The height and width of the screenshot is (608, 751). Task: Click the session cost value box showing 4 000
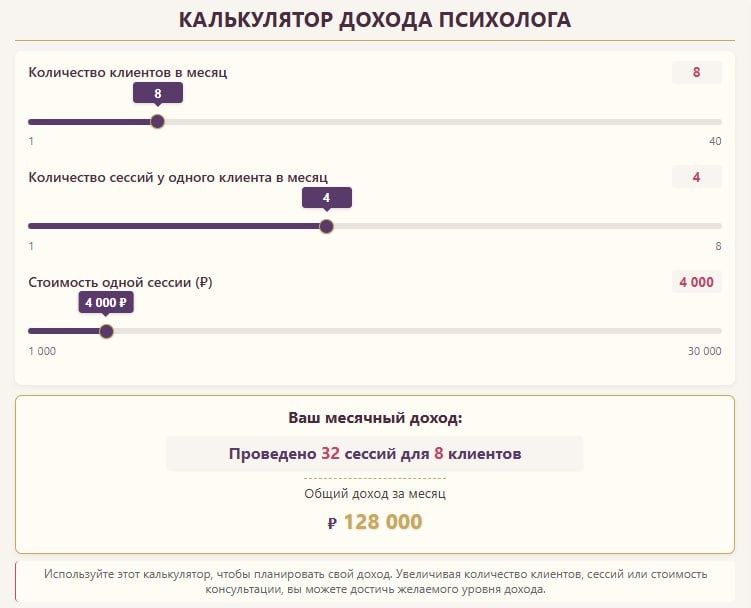(696, 282)
